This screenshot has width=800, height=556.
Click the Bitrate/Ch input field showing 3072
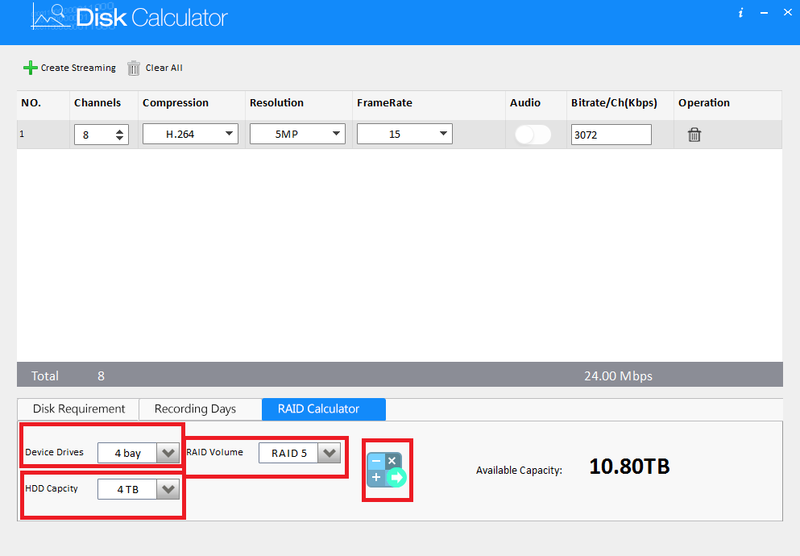(x=611, y=135)
